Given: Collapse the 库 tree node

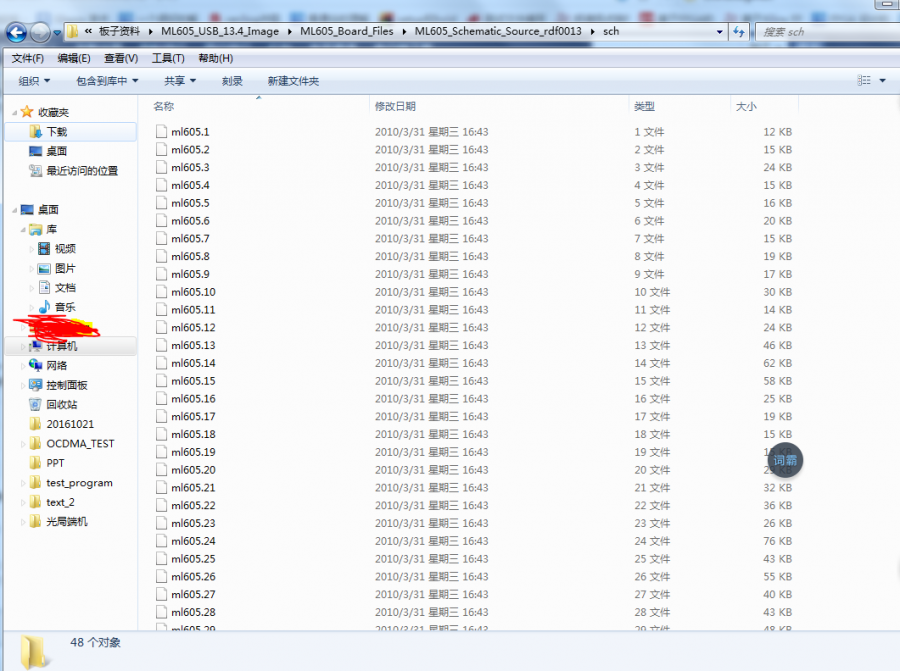Looking at the screenshot, I should (23, 230).
